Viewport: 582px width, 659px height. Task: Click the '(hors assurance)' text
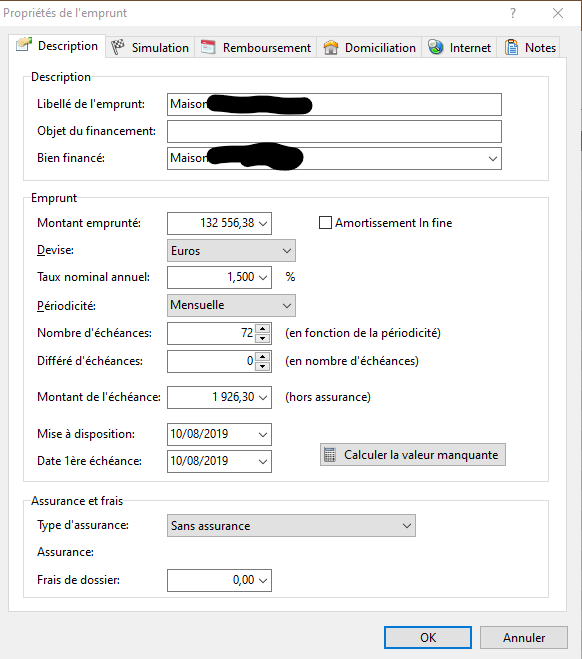(328, 397)
